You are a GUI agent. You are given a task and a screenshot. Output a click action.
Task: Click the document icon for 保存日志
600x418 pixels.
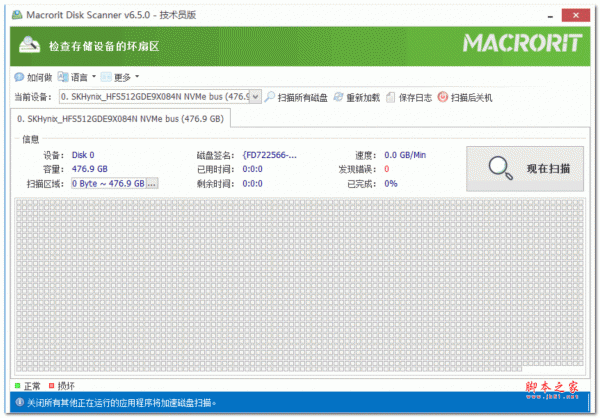[x=390, y=97]
